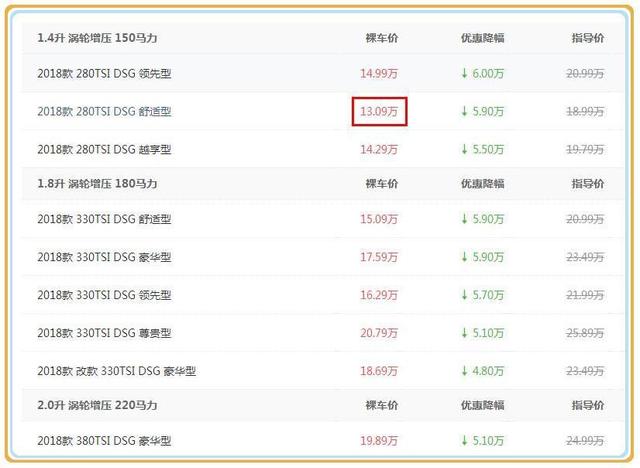Click 23.49万 guide price in the 改款 row
The image size is (640, 468).
(x=585, y=371)
